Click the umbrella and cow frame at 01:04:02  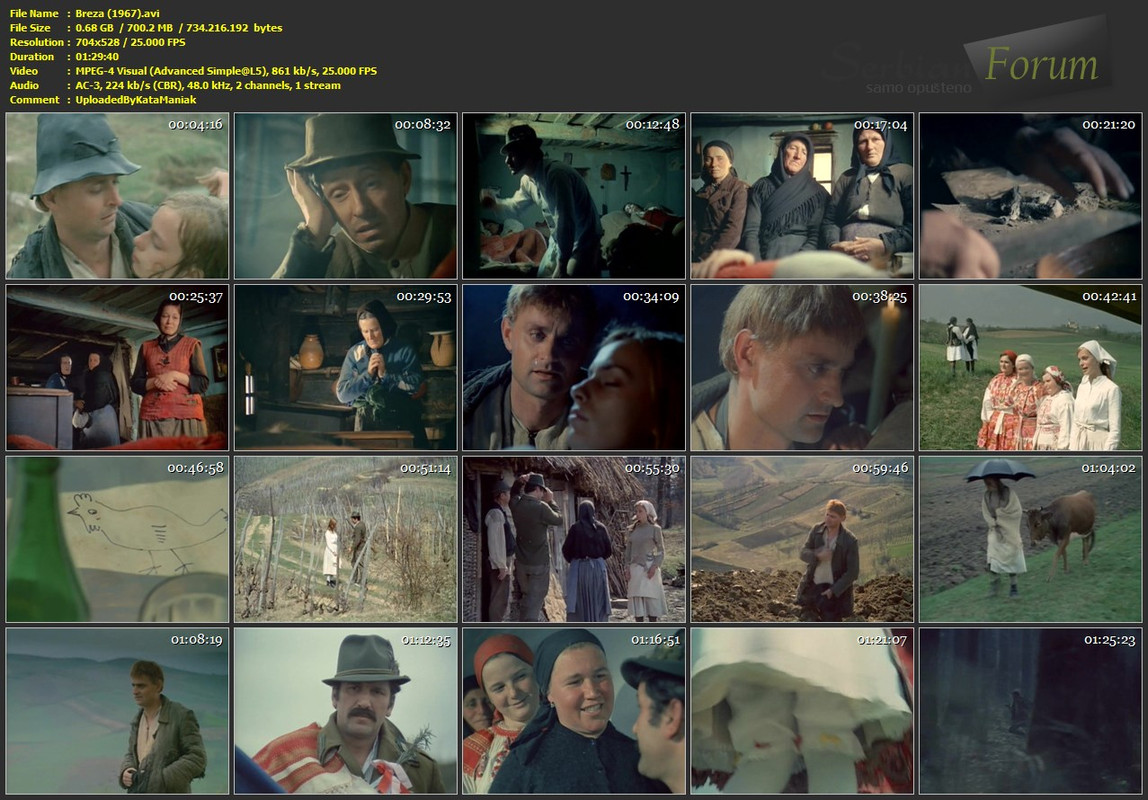(1031, 539)
